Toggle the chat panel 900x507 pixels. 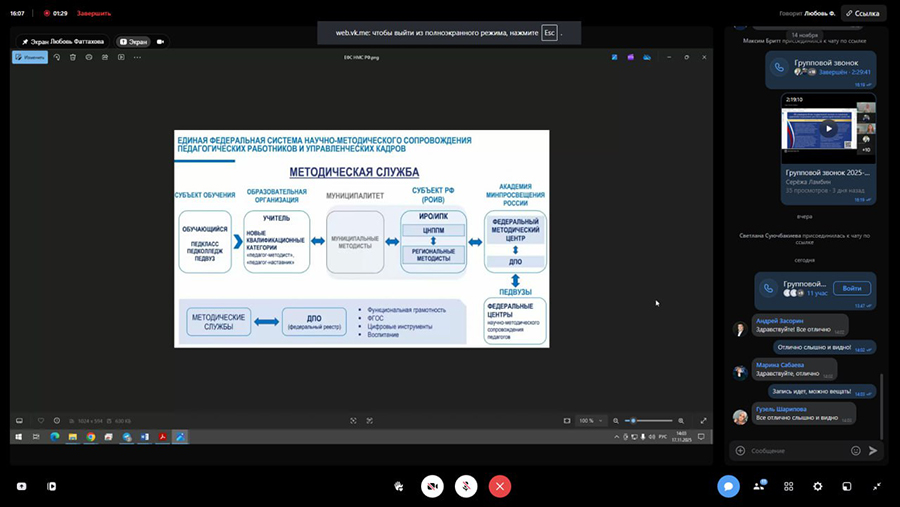[x=728, y=486]
